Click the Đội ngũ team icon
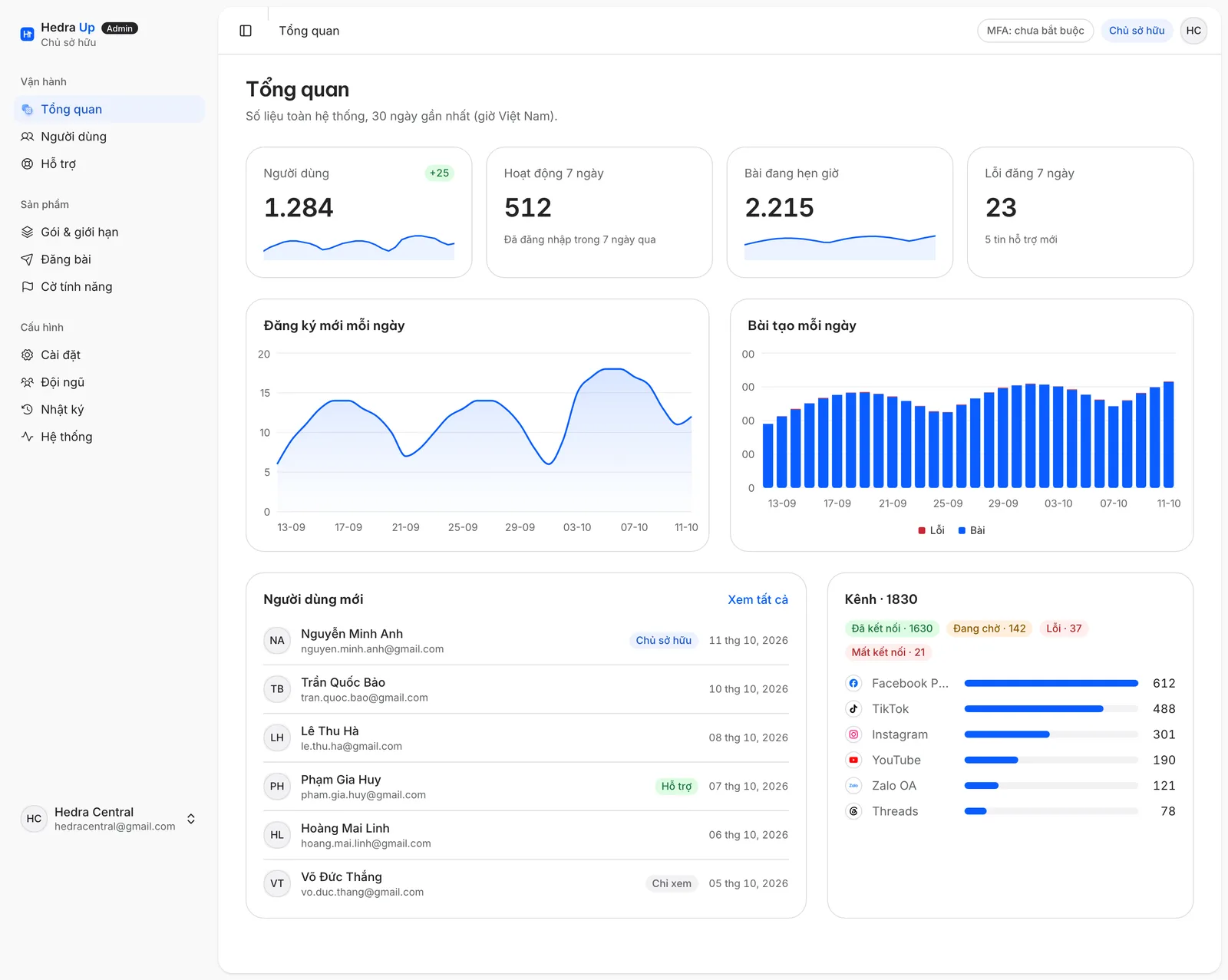 pos(28,382)
